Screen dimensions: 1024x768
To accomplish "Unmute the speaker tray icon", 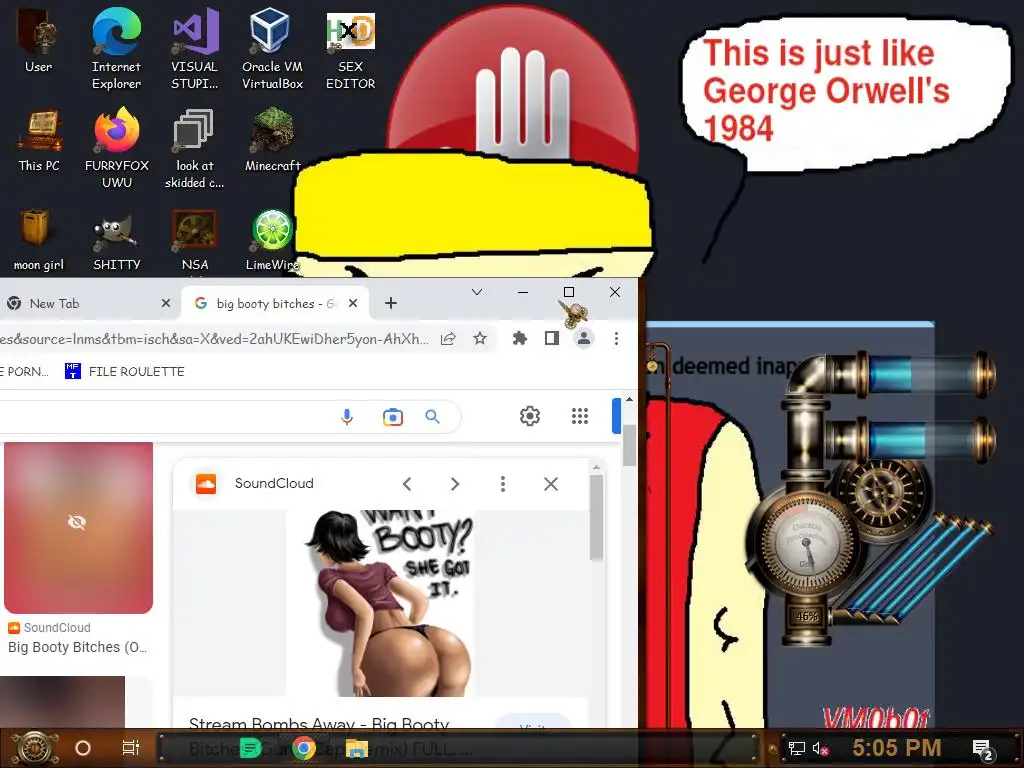I will (820, 748).
